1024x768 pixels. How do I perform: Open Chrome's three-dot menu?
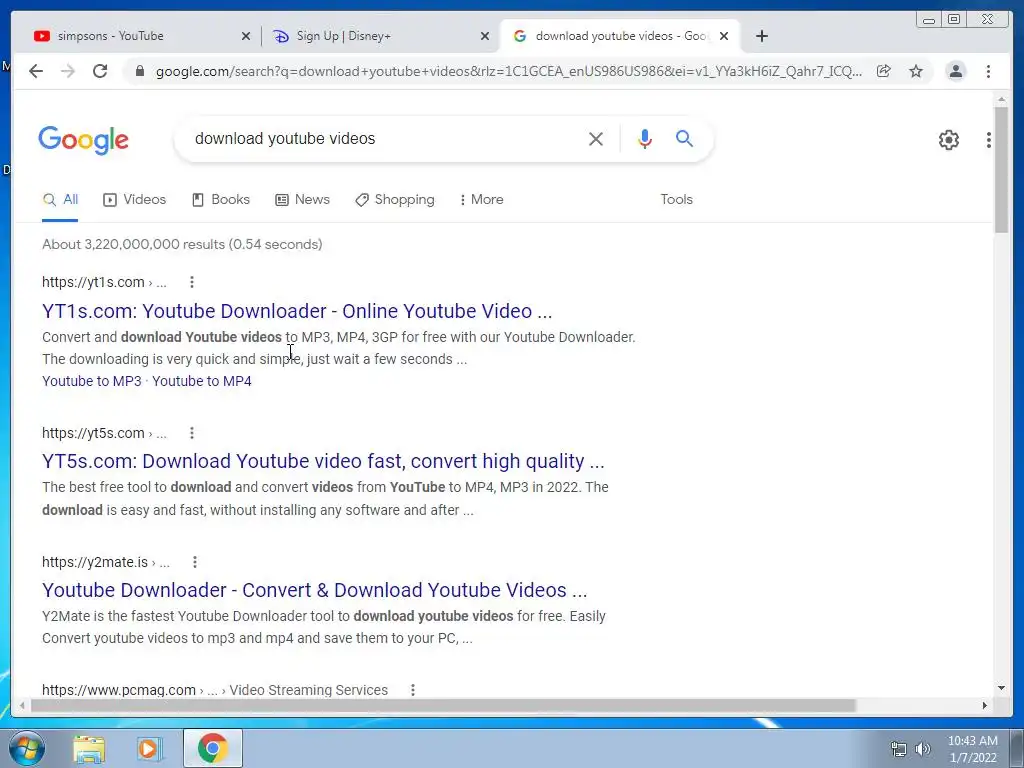[988, 71]
